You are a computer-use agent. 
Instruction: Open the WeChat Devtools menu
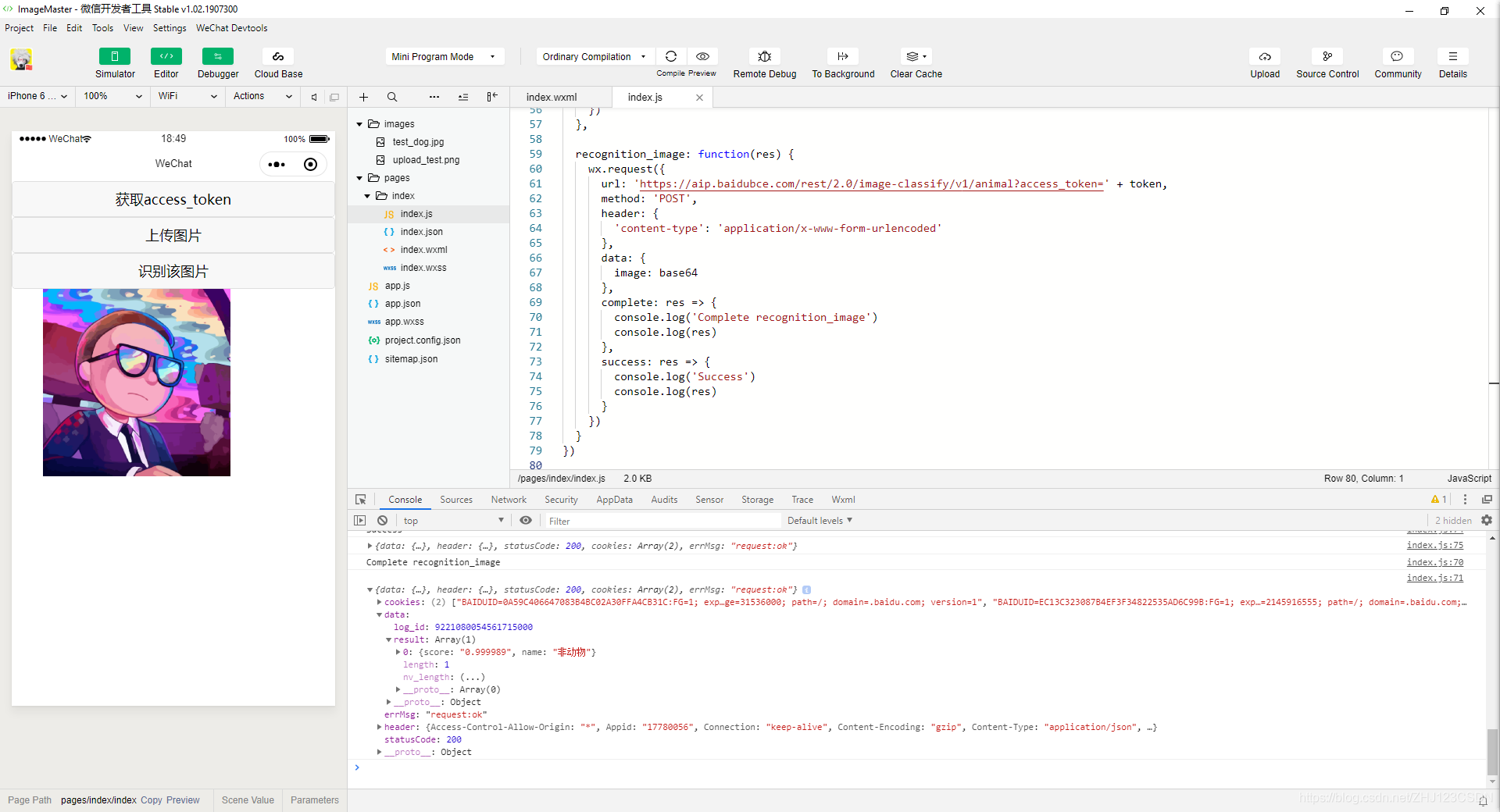click(x=231, y=28)
